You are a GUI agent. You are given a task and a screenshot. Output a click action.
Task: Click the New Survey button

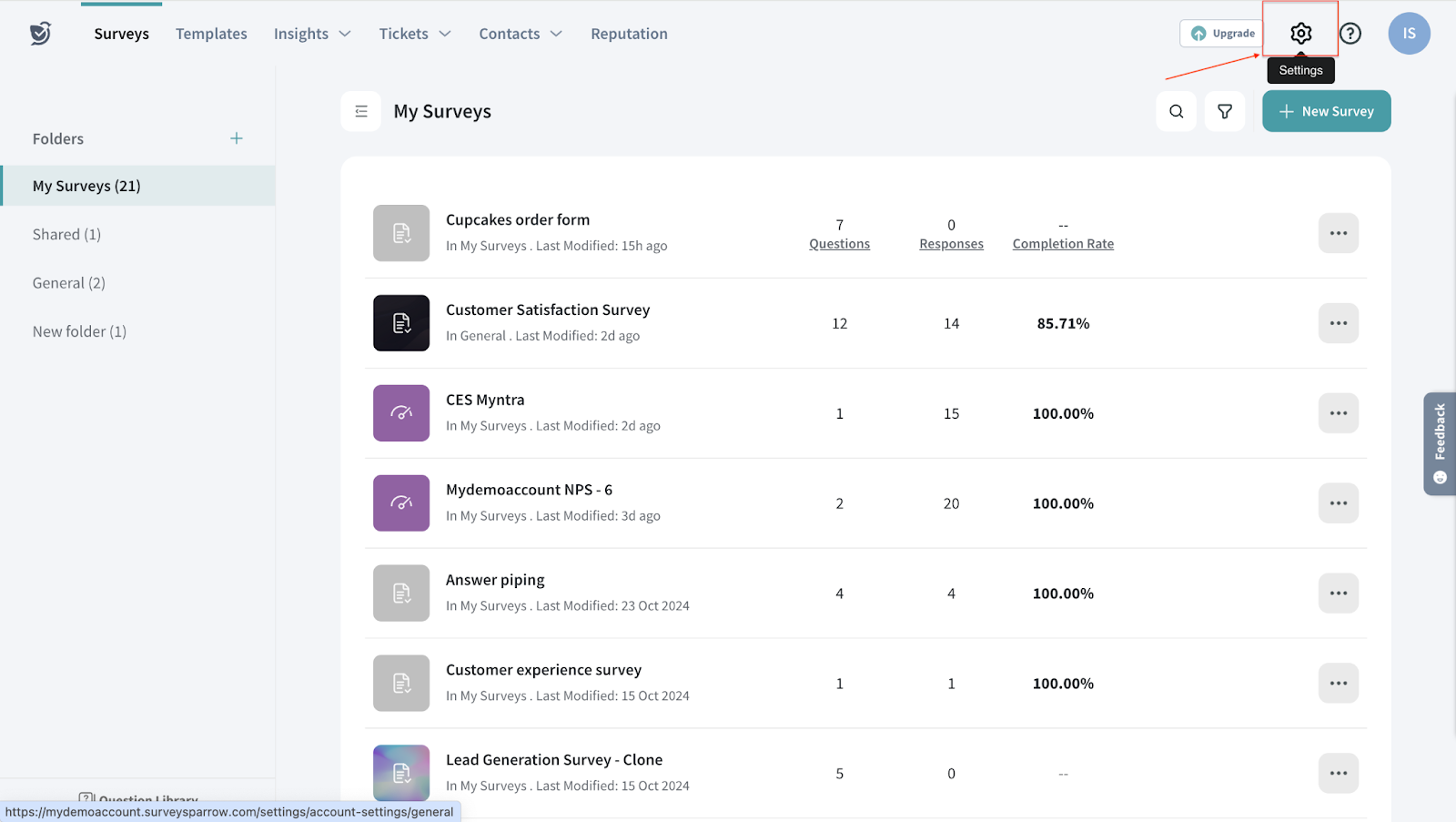click(1326, 111)
